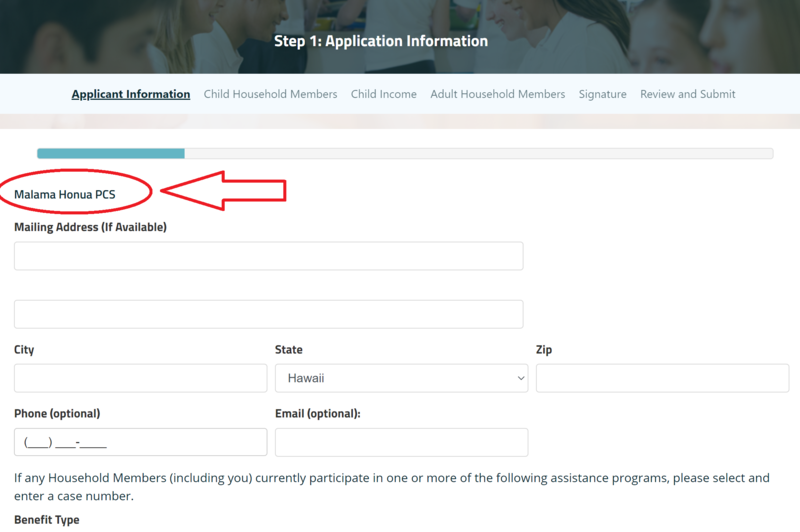800x532 pixels.
Task: Focus the first Mailing Address line field
Action: [x=268, y=256]
